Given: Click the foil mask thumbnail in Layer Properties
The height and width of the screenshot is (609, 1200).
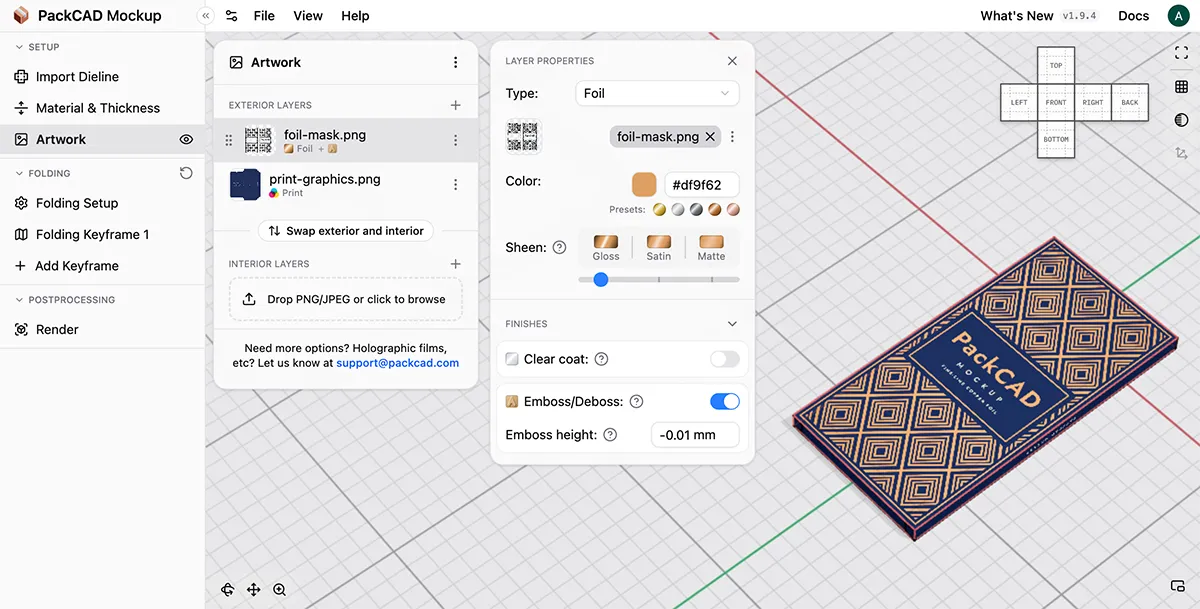Looking at the screenshot, I should click(x=523, y=137).
